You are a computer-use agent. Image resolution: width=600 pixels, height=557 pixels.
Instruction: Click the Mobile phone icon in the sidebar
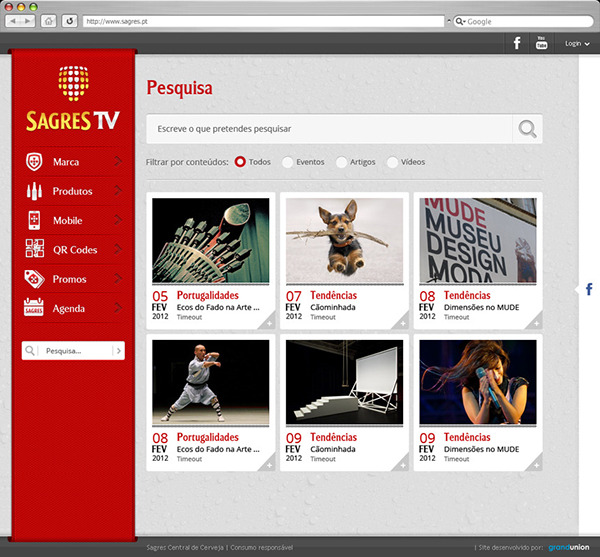pyautogui.click(x=34, y=220)
